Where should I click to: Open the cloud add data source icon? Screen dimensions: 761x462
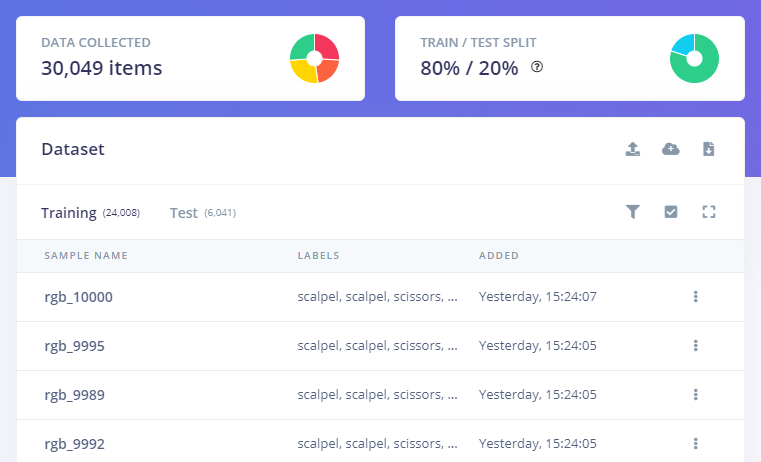click(x=671, y=149)
